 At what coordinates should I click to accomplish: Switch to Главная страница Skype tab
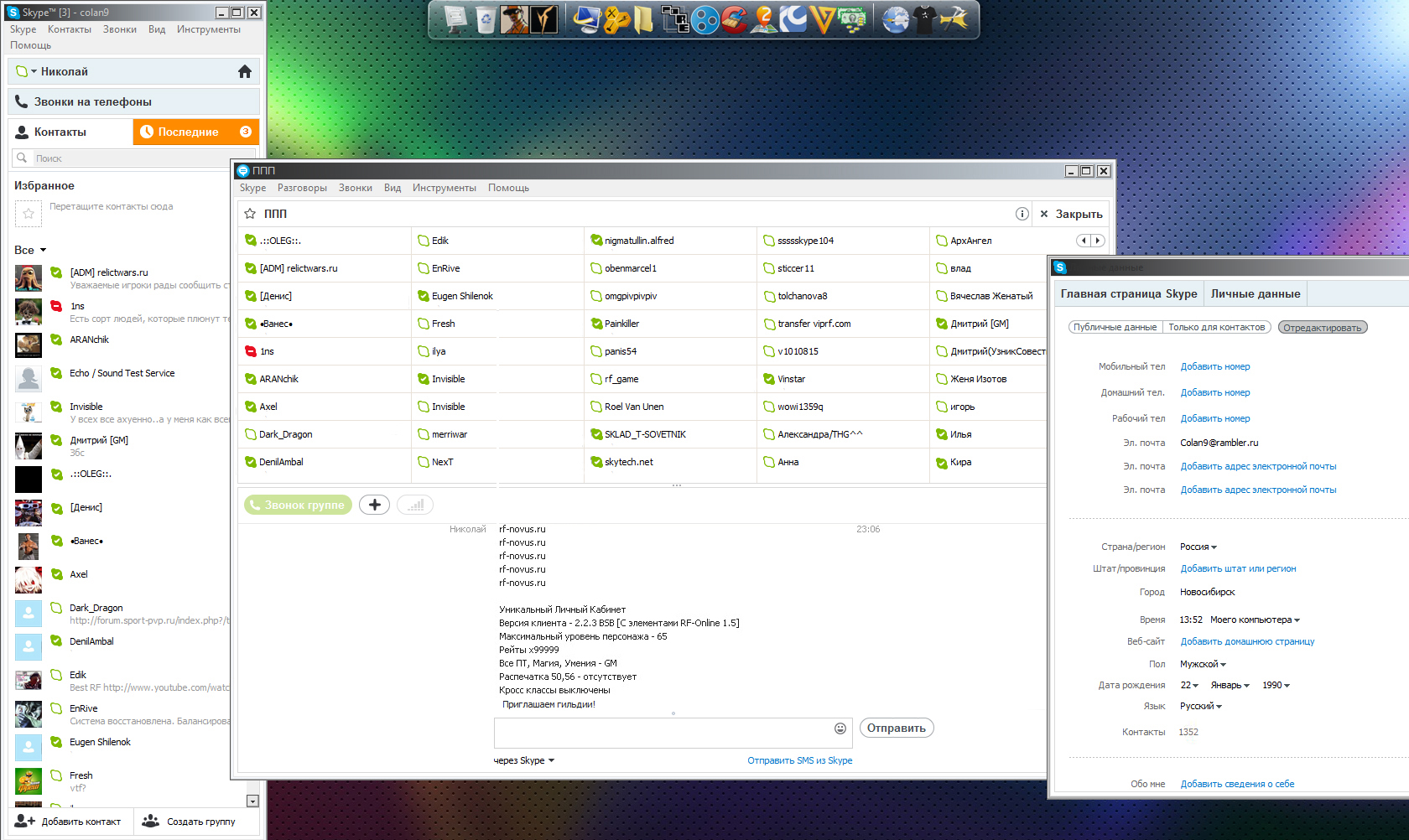(1129, 293)
